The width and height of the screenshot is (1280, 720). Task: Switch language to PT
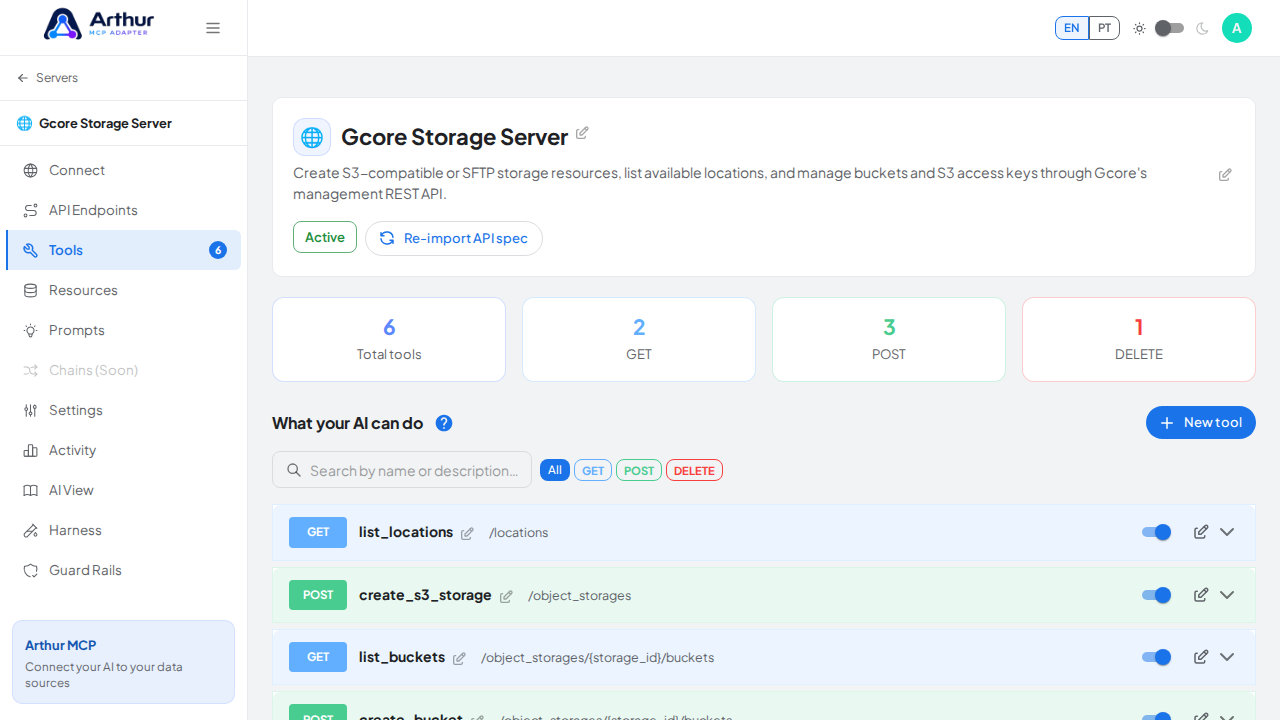tap(1104, 28)
